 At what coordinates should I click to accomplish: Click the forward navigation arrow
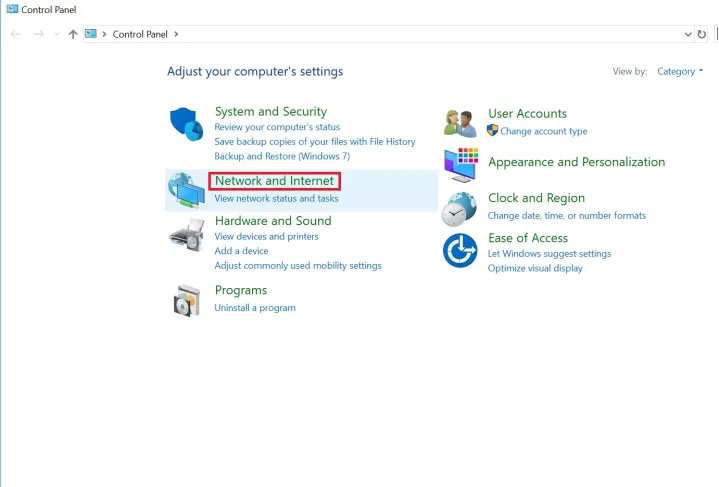(x=39, y=34)
